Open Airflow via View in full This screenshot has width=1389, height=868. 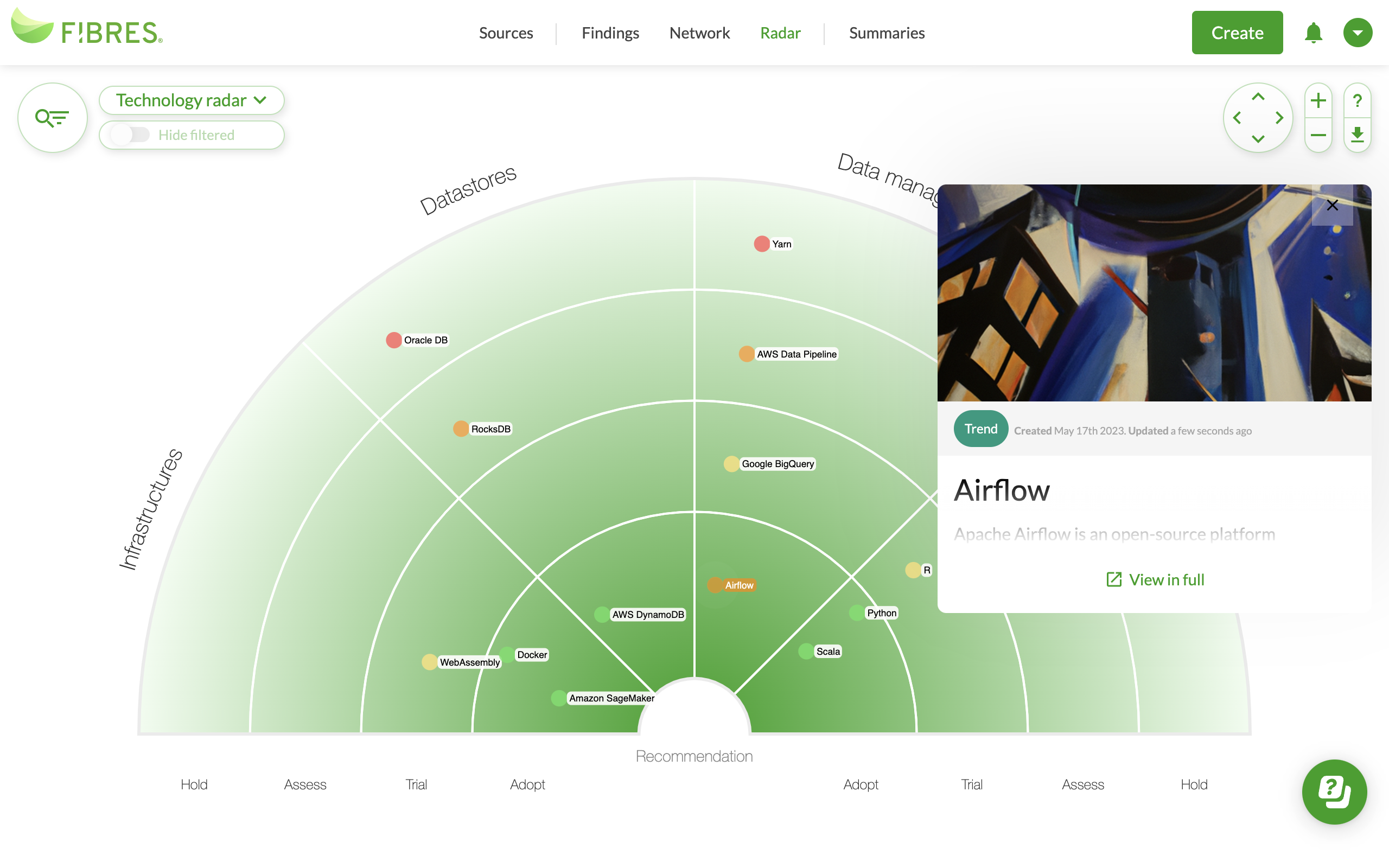coord(1155,579)
